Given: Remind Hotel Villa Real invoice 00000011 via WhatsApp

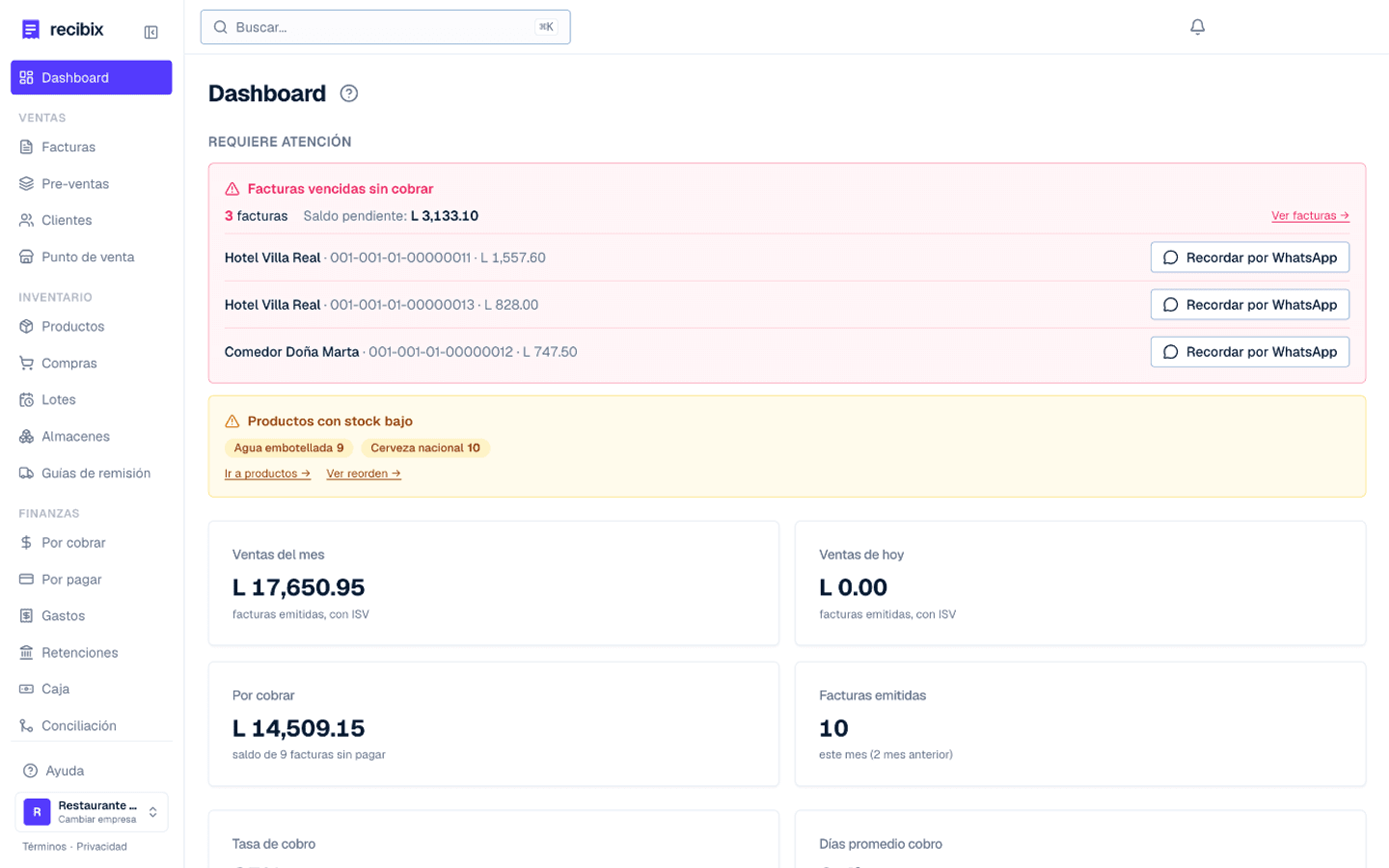Looking at the screenshot, I should [1249, 258].
